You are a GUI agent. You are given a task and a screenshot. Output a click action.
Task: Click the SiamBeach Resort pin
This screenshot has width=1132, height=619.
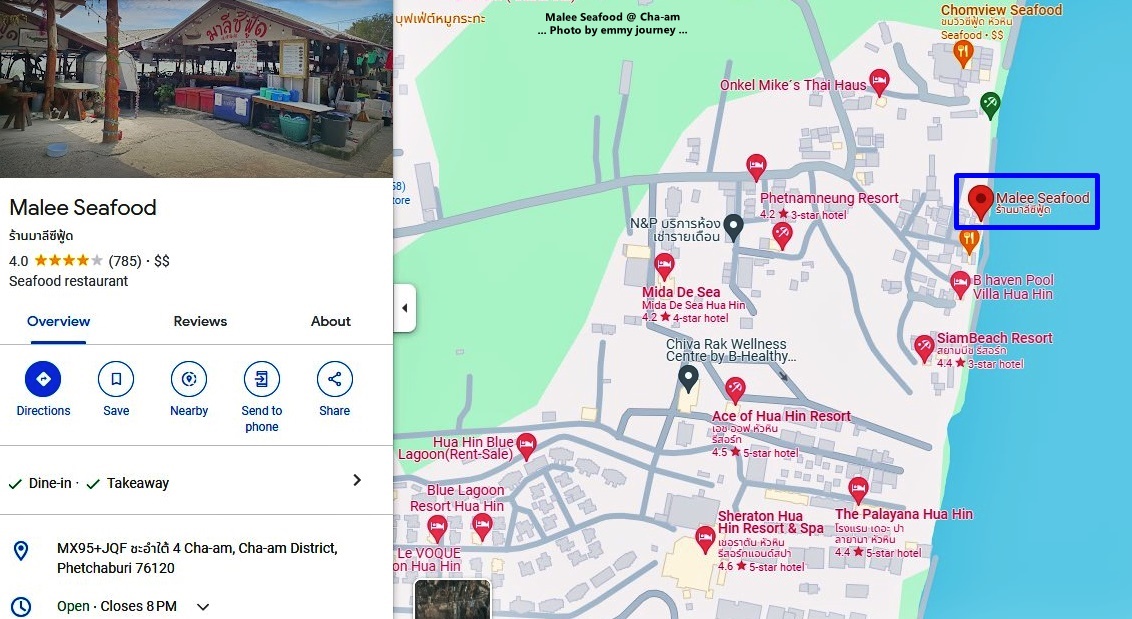click(924, 348)
